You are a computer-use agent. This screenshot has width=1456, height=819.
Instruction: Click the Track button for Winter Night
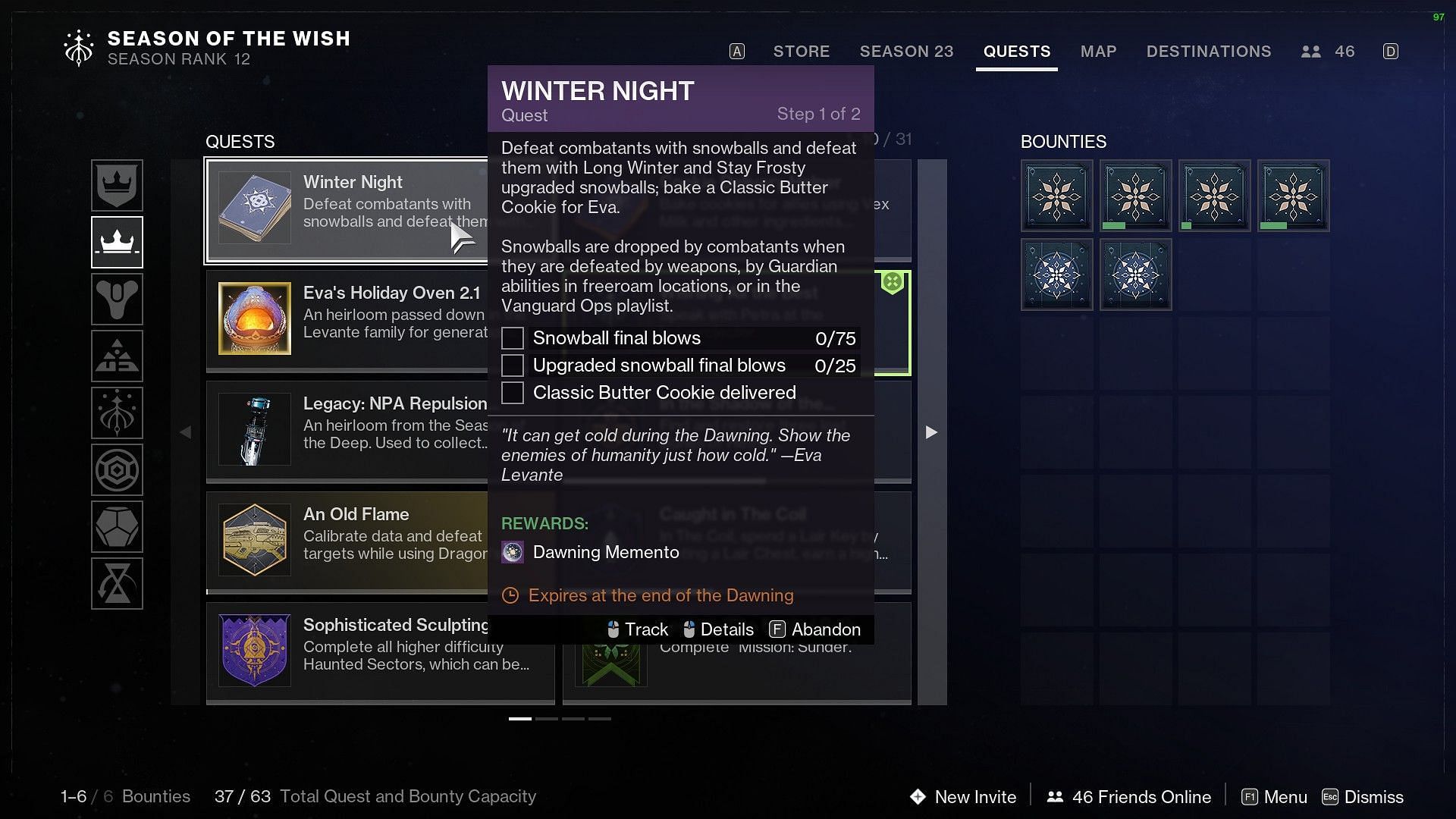[x=637, y=628]
